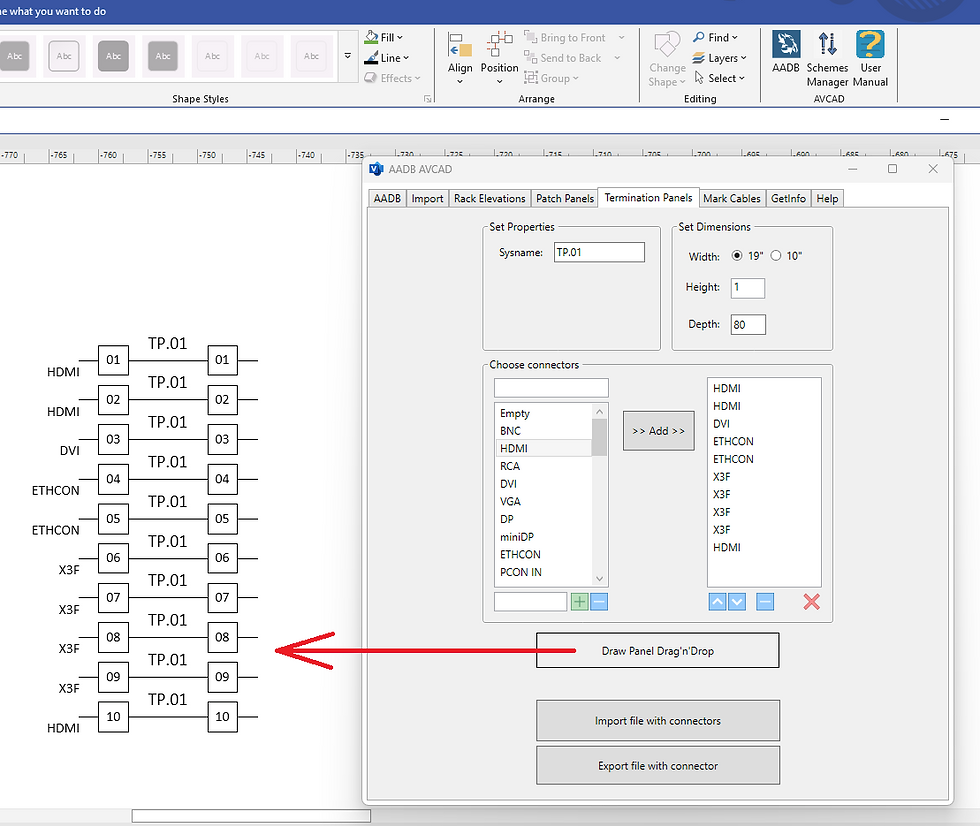Open the Effects dropdown
Viewport: 980px width, 826px height.
pos(392,78)
